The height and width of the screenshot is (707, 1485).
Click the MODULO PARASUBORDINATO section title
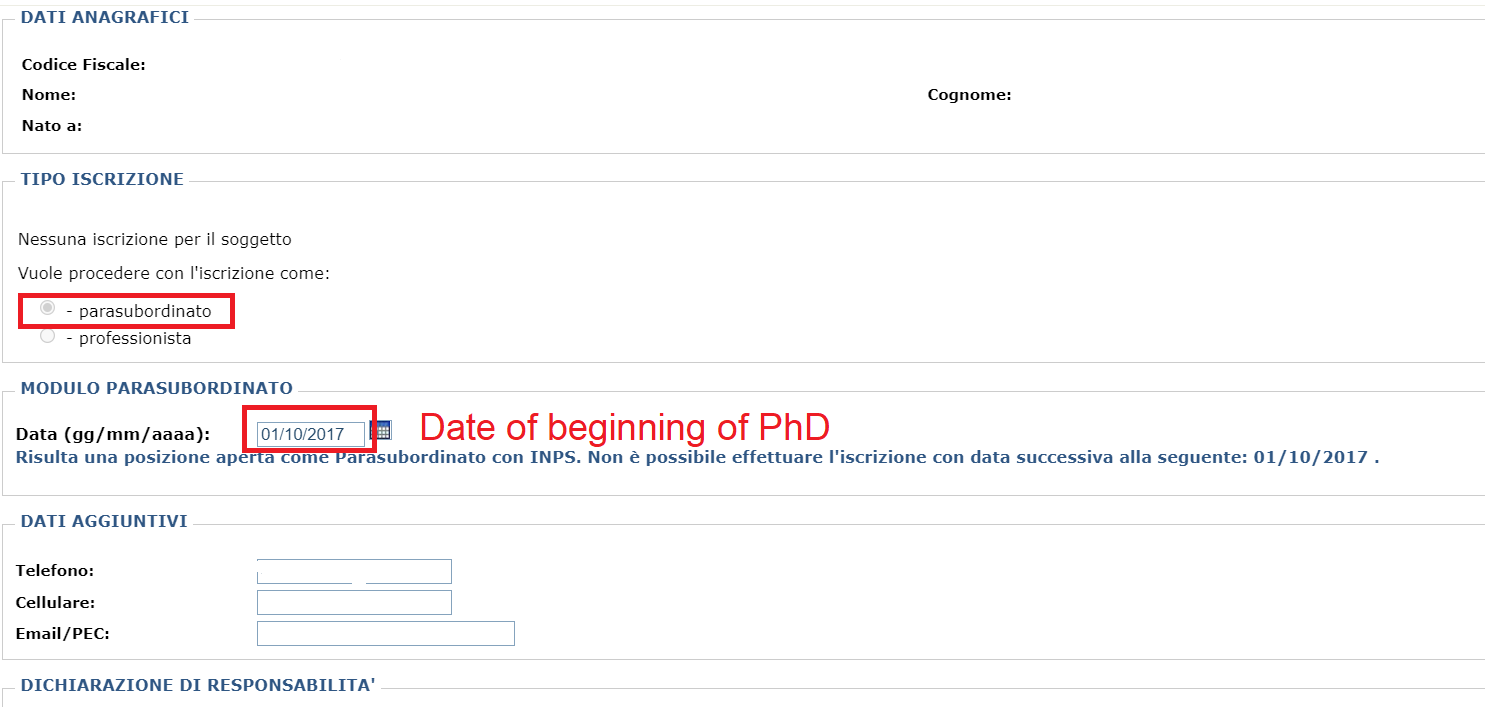(156, 388)
